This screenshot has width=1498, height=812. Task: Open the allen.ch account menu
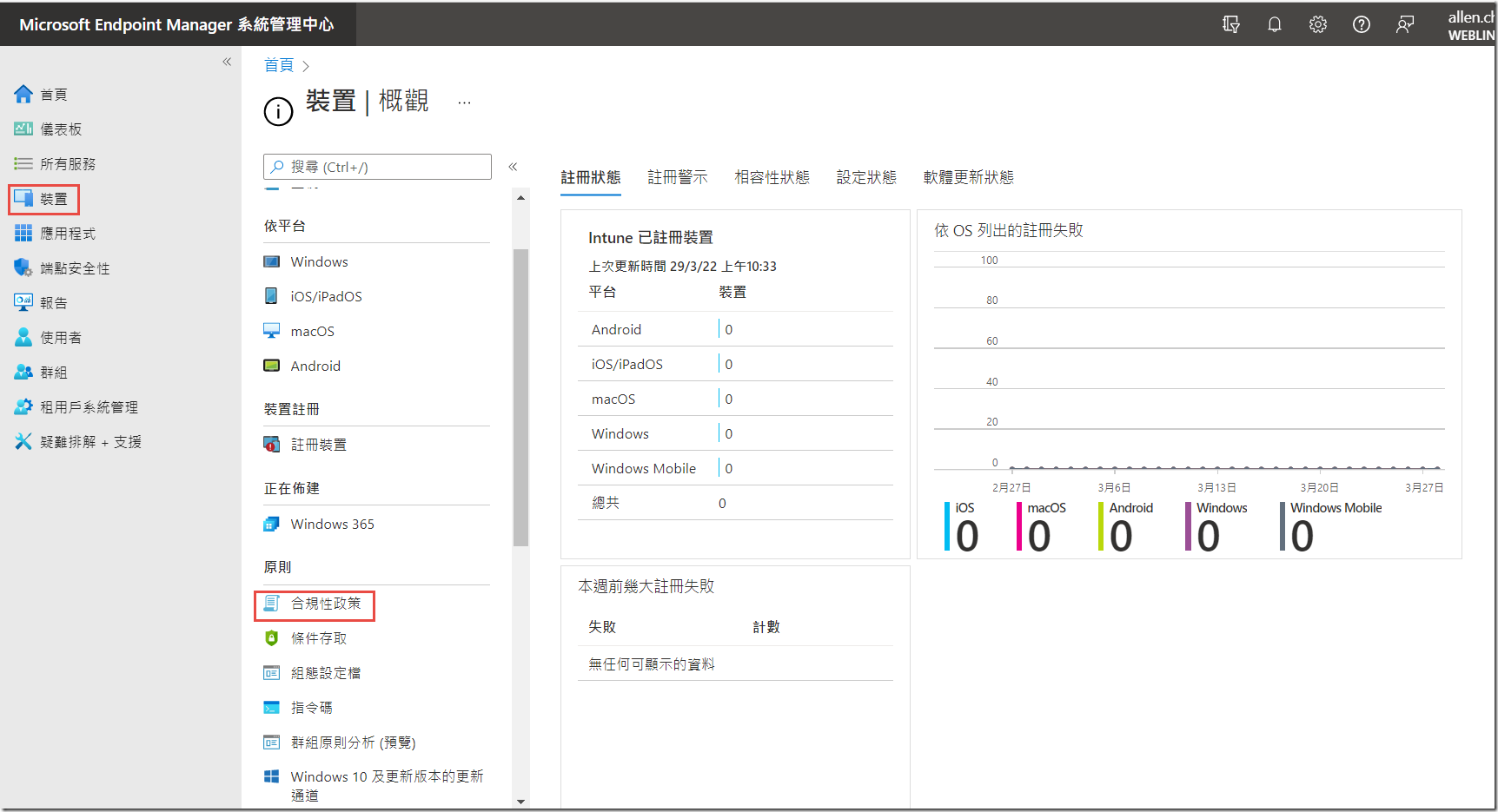coord(1470,25)
